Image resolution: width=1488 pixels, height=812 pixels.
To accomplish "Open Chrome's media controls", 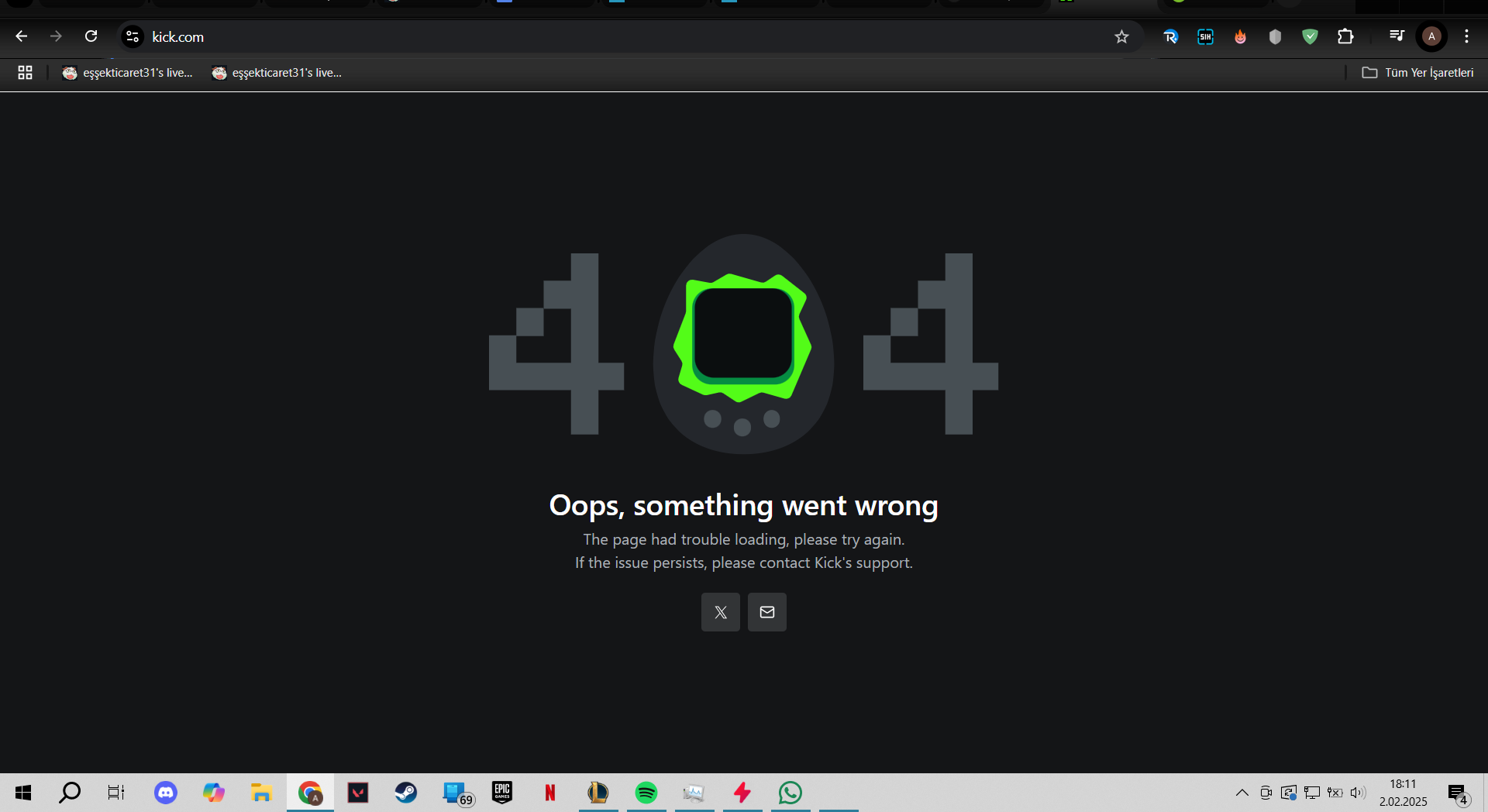I will coord(1397,36).
